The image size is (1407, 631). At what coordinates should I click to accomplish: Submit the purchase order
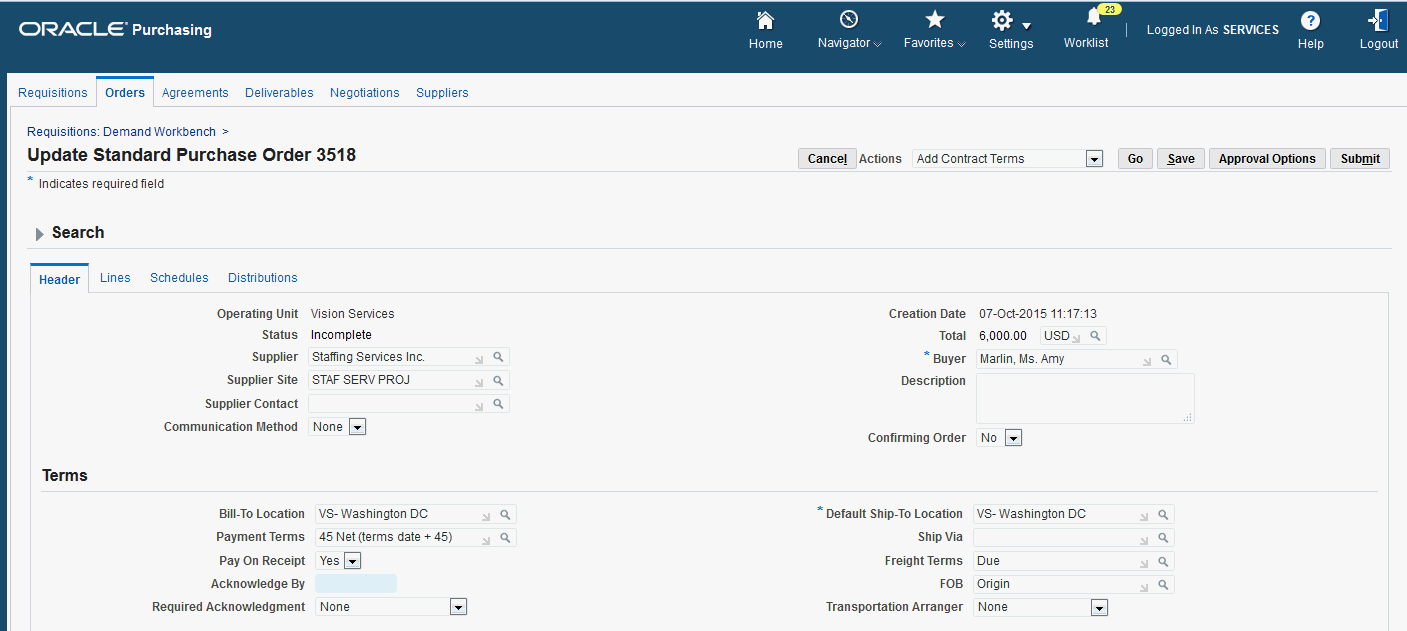point(1360,159)
